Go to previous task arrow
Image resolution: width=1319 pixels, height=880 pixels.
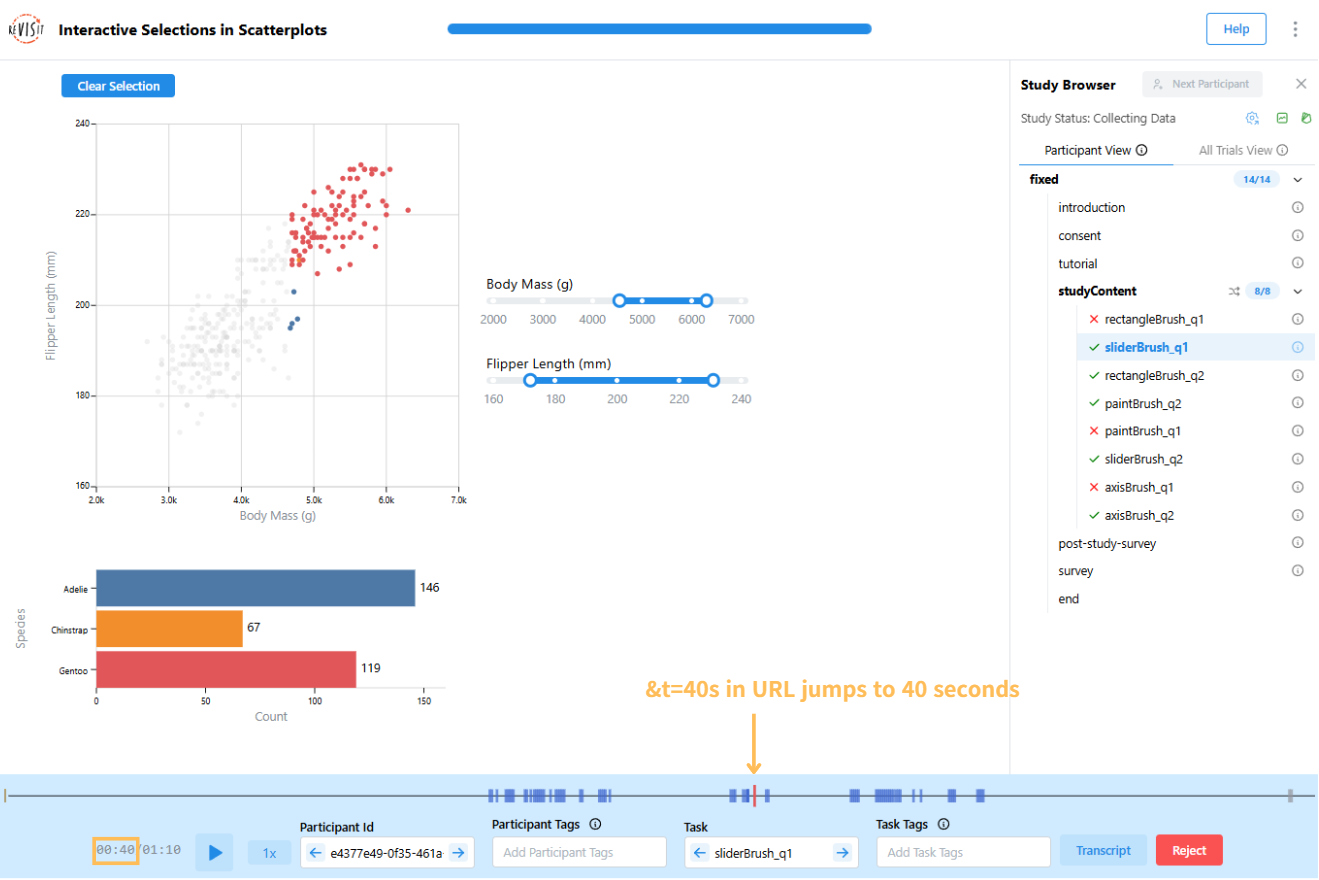click(701, 852)
